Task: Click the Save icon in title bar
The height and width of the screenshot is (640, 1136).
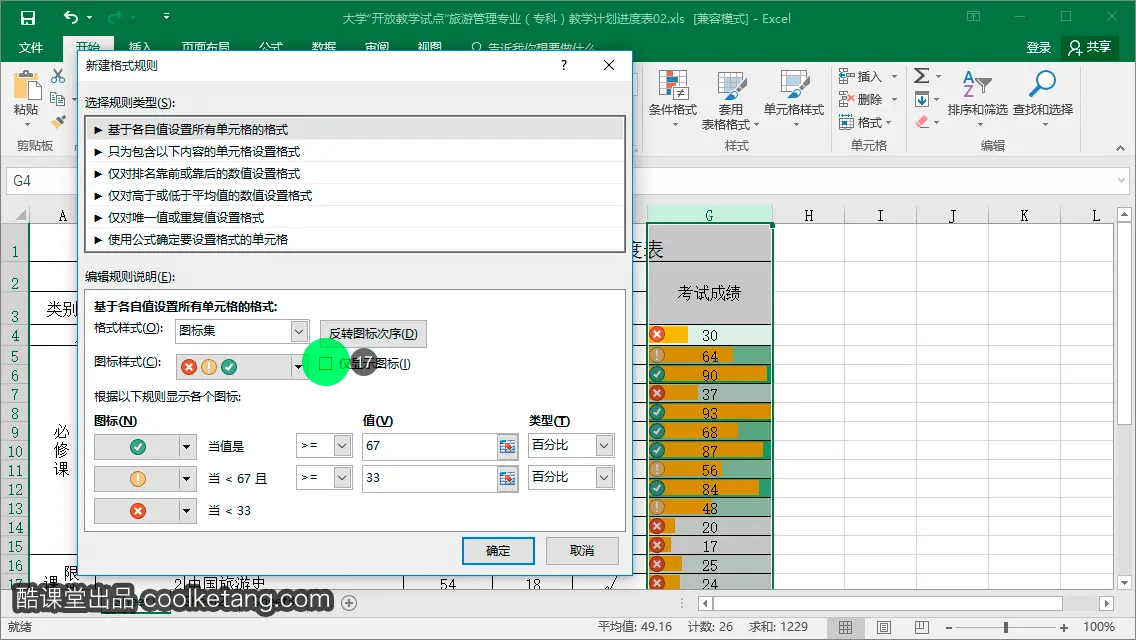Action: pyautogui.click(x=28, y=18)
